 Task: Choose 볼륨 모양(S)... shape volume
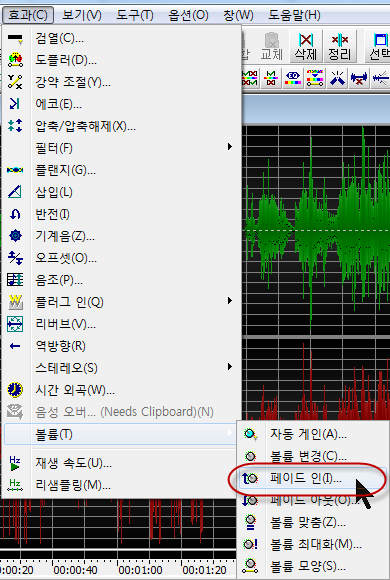[x=314, y=566]
